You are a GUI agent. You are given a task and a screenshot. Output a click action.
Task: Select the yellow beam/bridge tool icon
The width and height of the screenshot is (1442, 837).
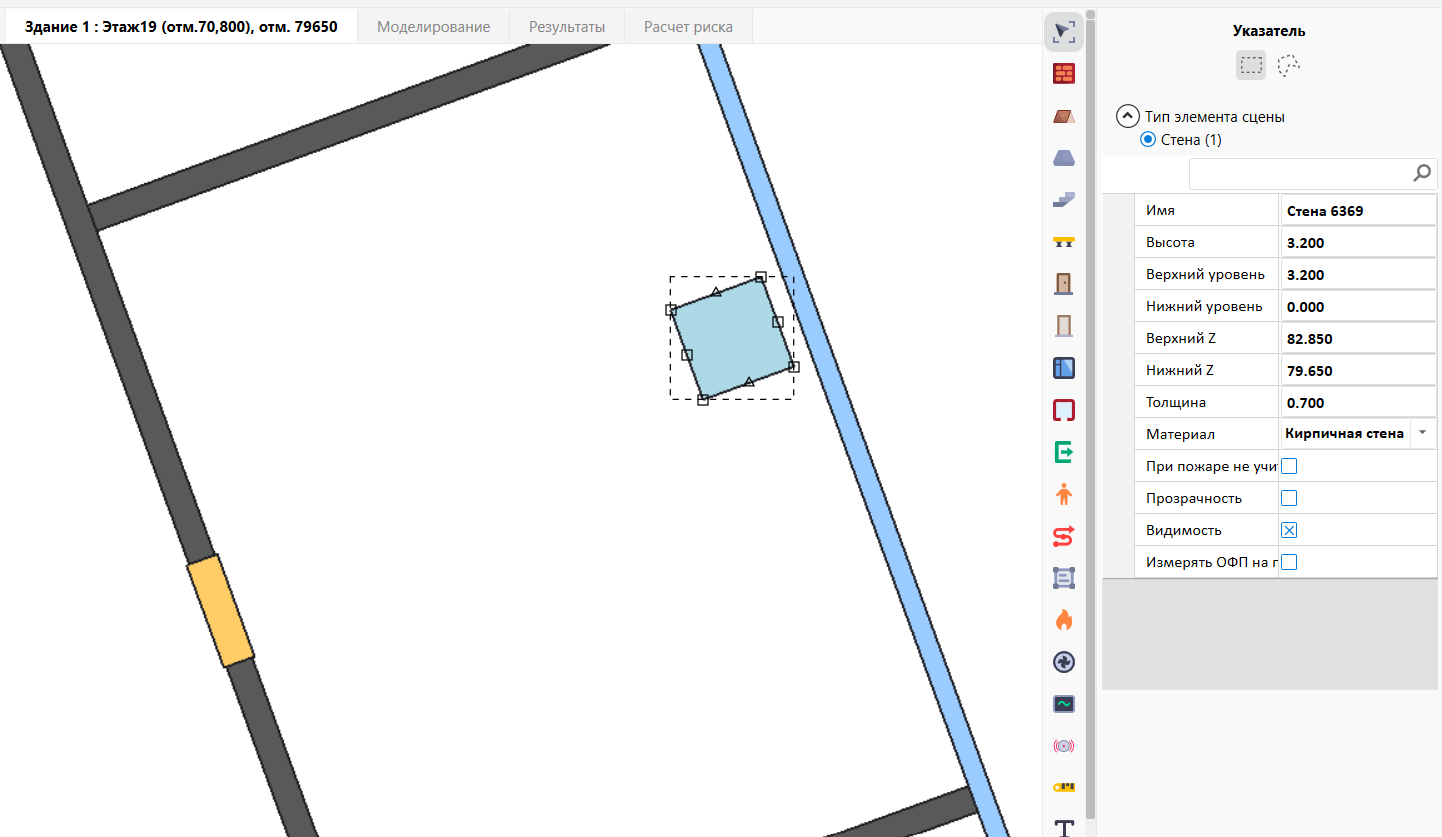coord(1064,241)
